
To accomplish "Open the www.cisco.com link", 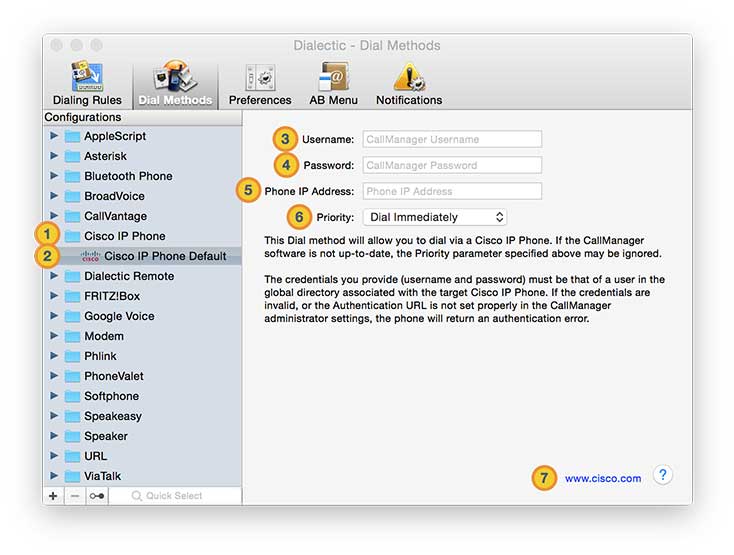I will coord(603,478).
